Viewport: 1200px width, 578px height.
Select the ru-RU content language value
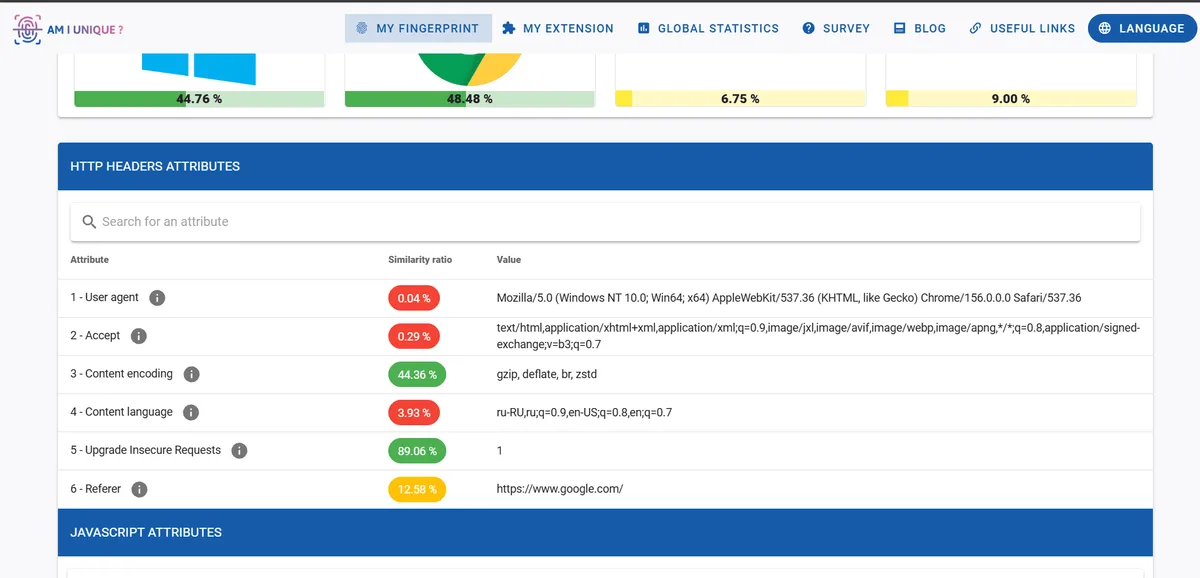click(584, 412)
